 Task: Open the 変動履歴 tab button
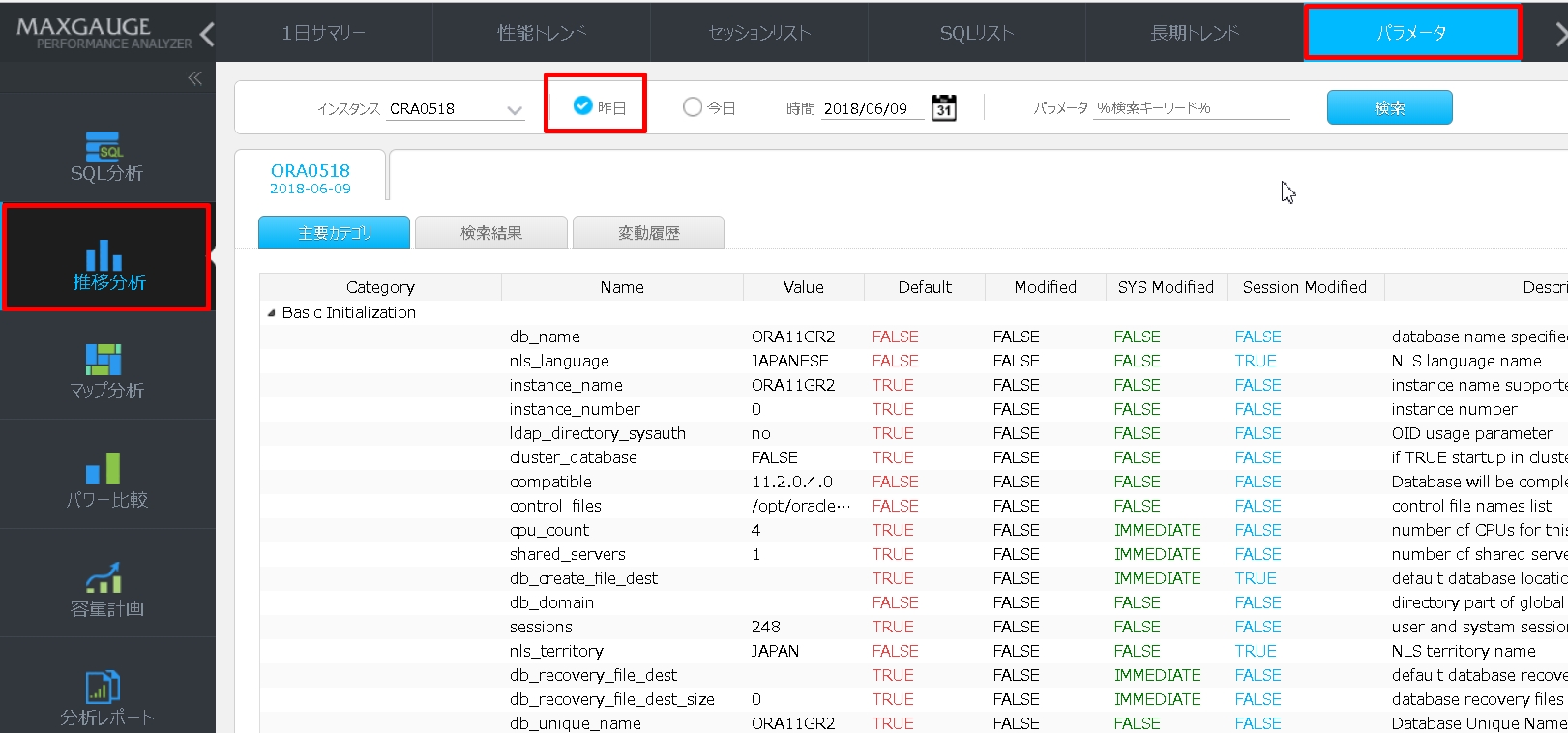click(x=649, y=232)
